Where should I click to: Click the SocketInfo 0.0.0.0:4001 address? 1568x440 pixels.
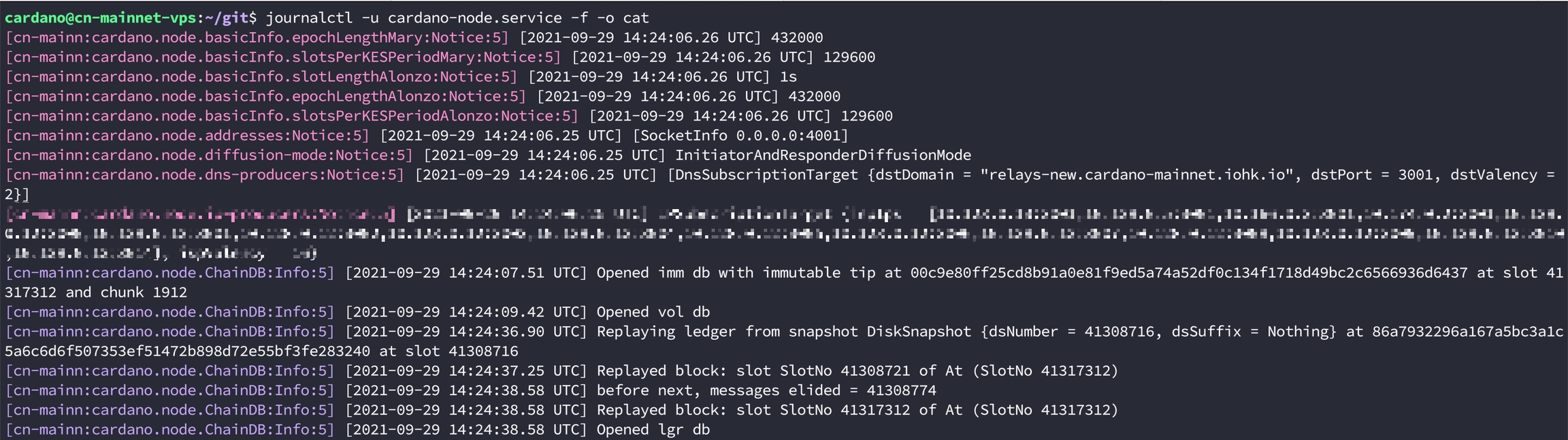[x=740, y=136]
